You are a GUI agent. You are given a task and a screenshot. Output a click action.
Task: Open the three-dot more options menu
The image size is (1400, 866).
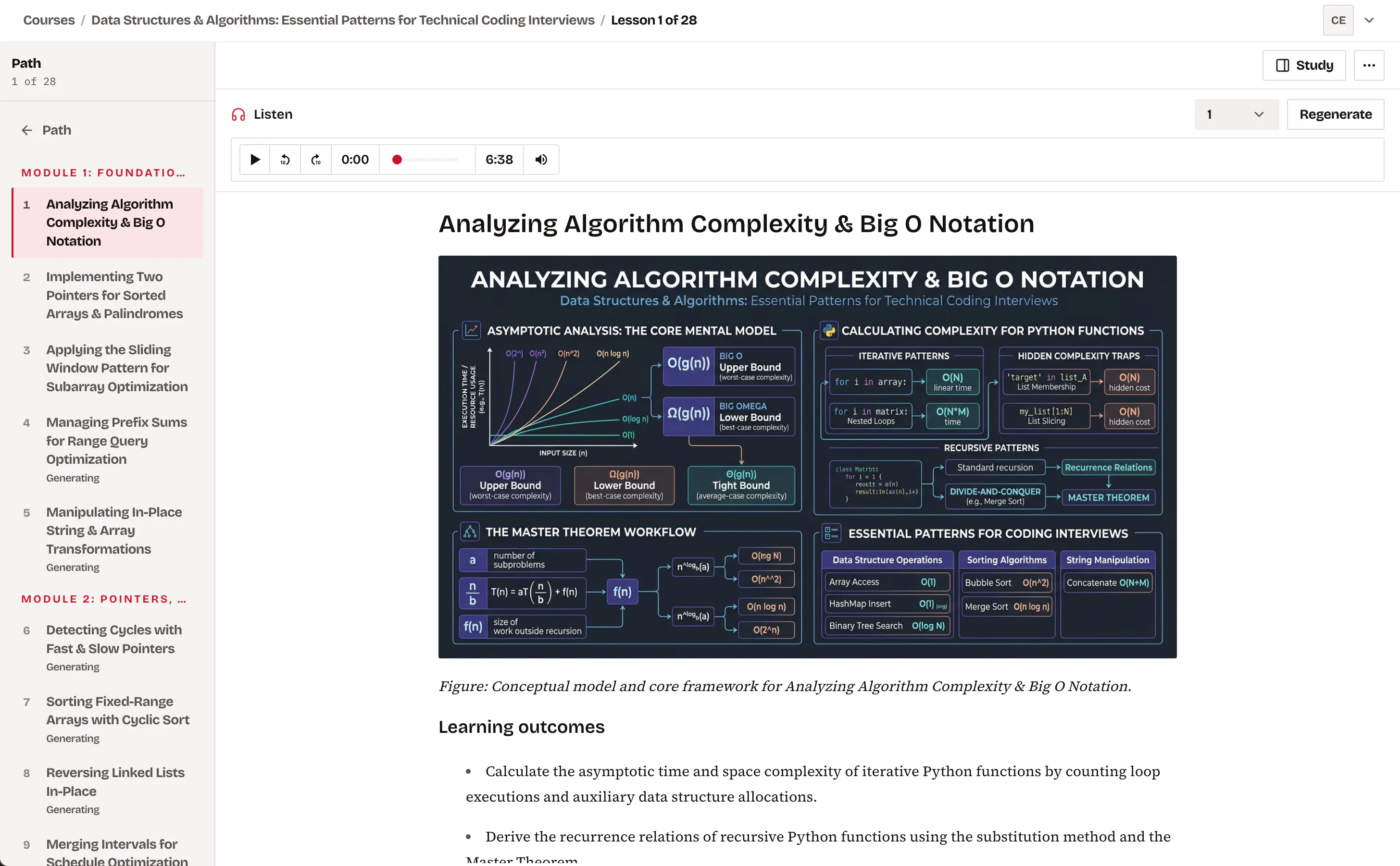[x=1369, y=65]
